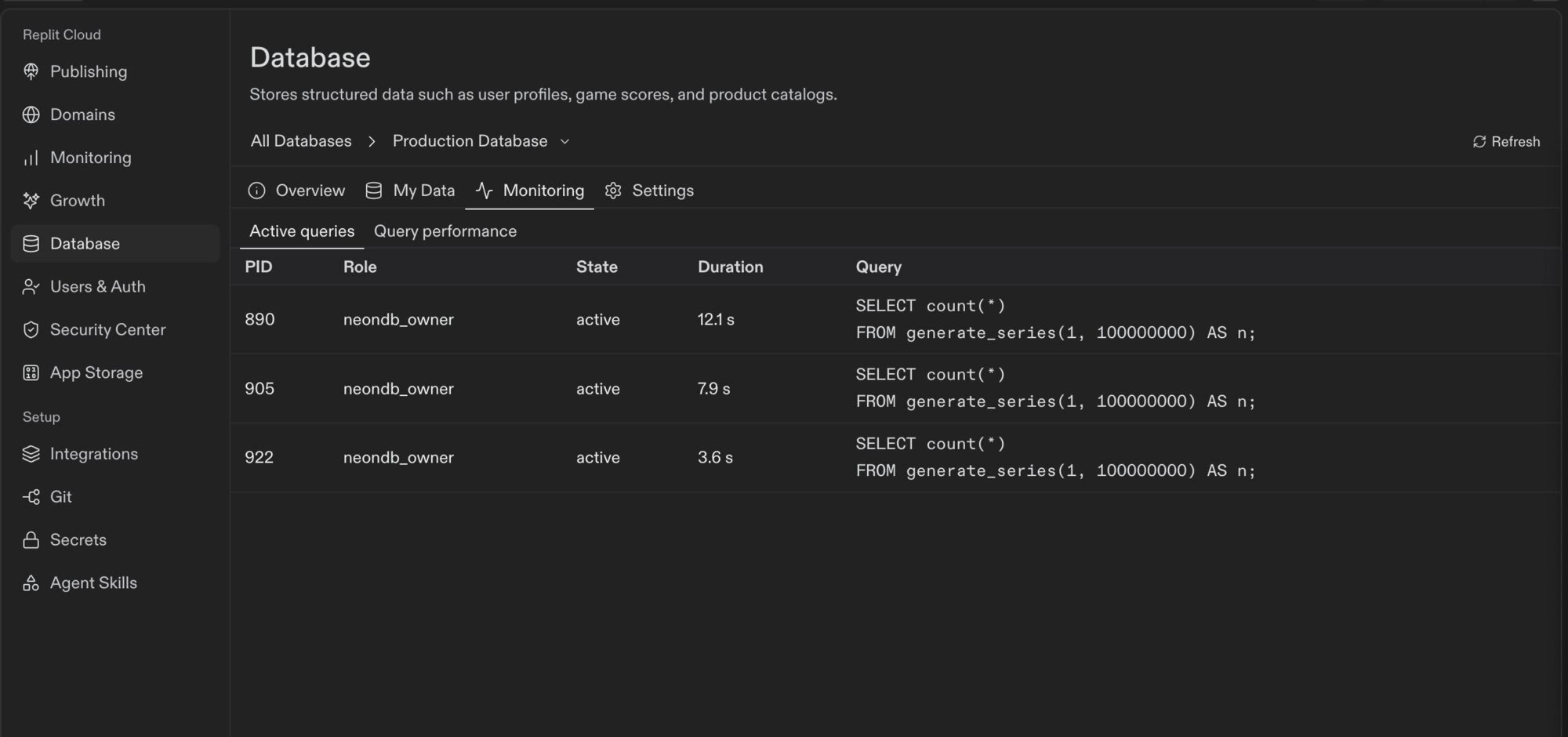Click the Duration column header
The image size is (1568, 737).
point(731,267)
